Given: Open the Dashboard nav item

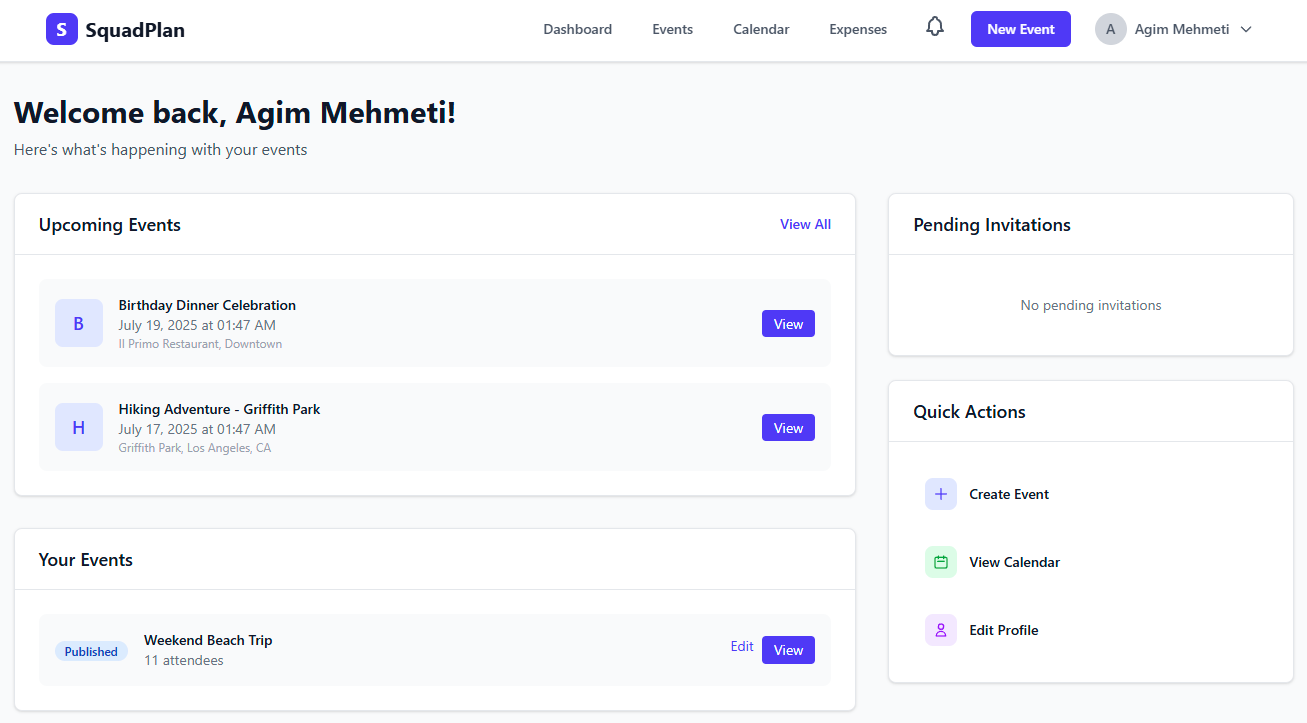Looking at the screenshot, I should coord(577,29).
